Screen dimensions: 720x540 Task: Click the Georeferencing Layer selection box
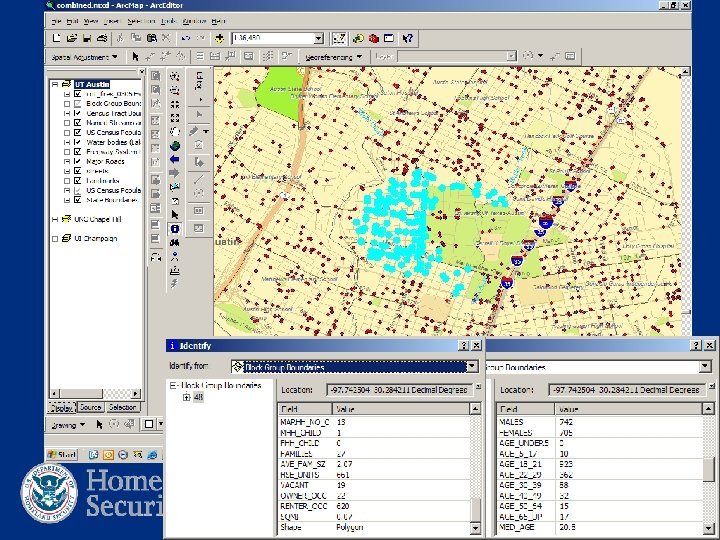tap(457, 56)
